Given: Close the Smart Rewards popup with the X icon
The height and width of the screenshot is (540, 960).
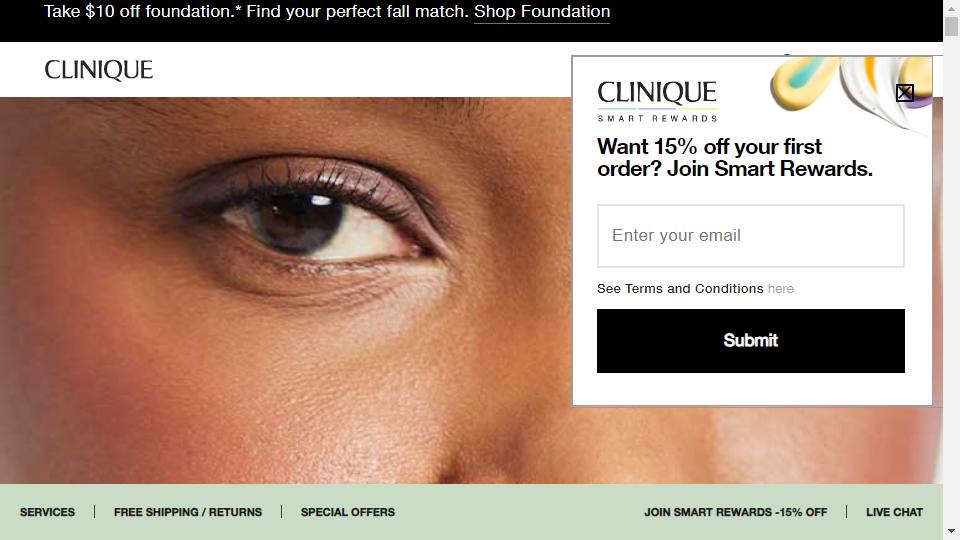Looking at the screenshot, I should [904, 93].
